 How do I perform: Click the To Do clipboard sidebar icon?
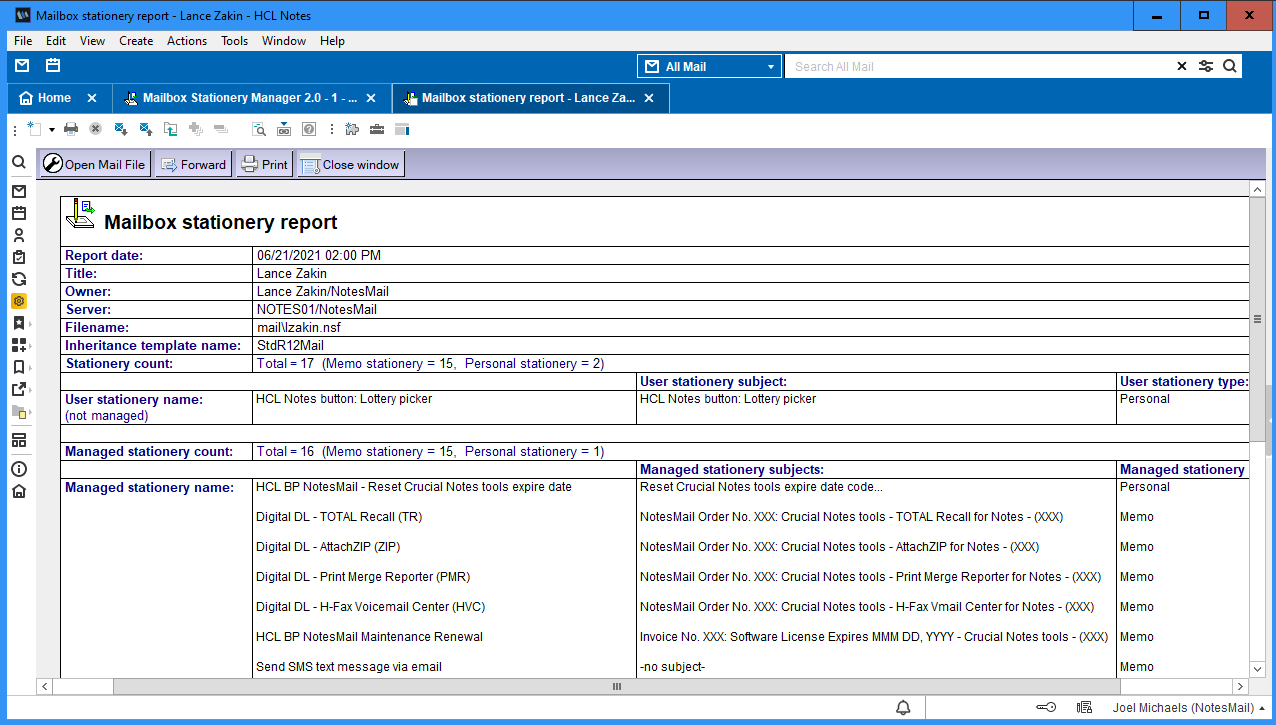pos(19,257)
